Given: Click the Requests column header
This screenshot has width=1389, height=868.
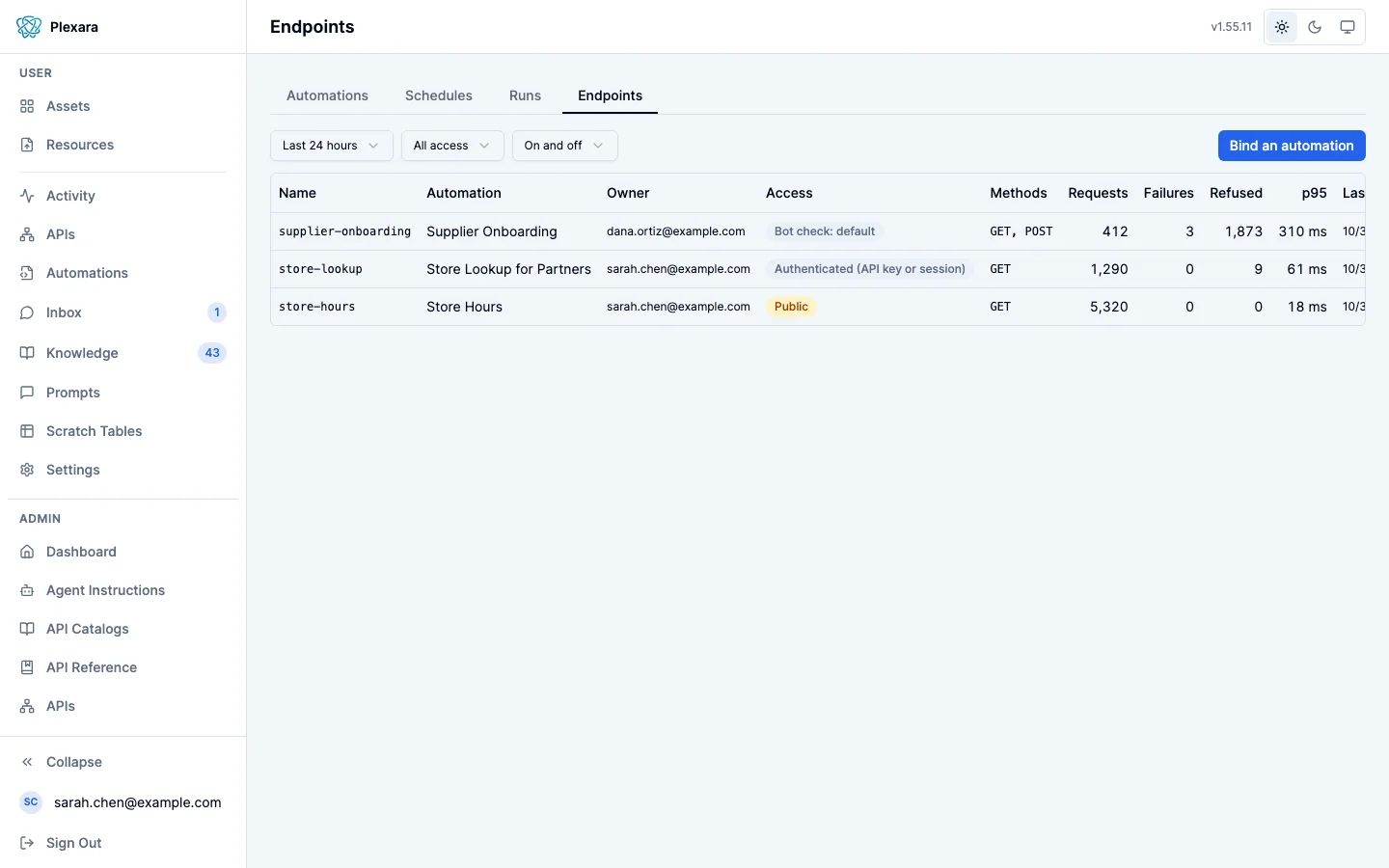Looking at the screenshot, I should [x=1098, y=193].
